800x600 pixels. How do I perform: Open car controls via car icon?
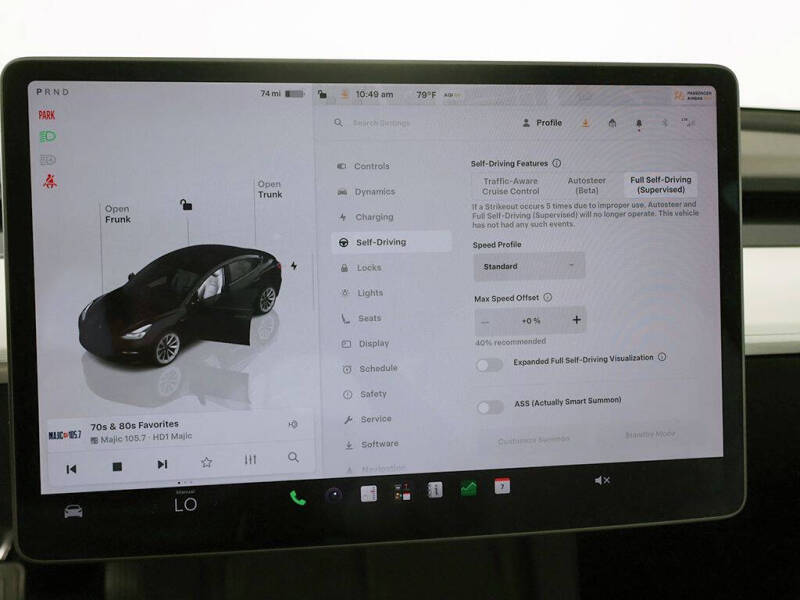(x=73, y=511)
